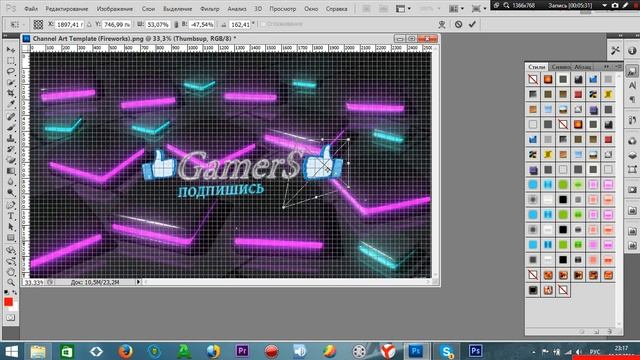Viewport: 640px width, 360px height.
Task: Open the Редактирование menu
Action: point(67,9)
